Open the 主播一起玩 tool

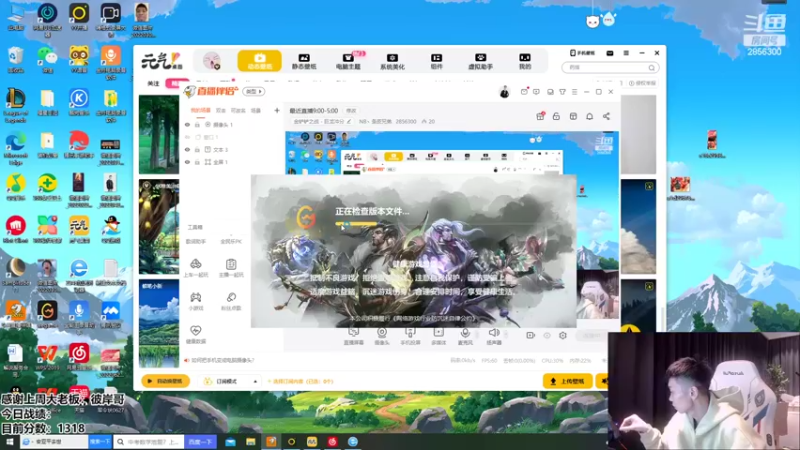(x=231, y=267)
